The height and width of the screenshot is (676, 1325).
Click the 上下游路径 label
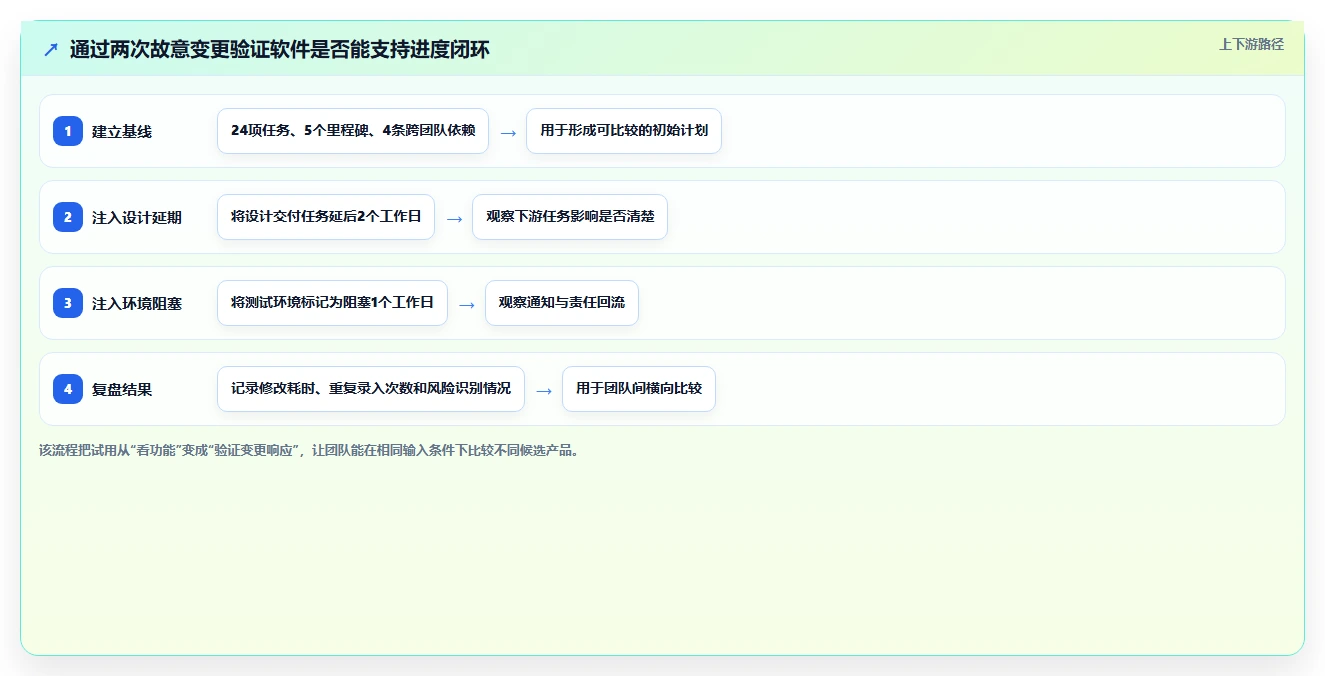pos(1251,44)
